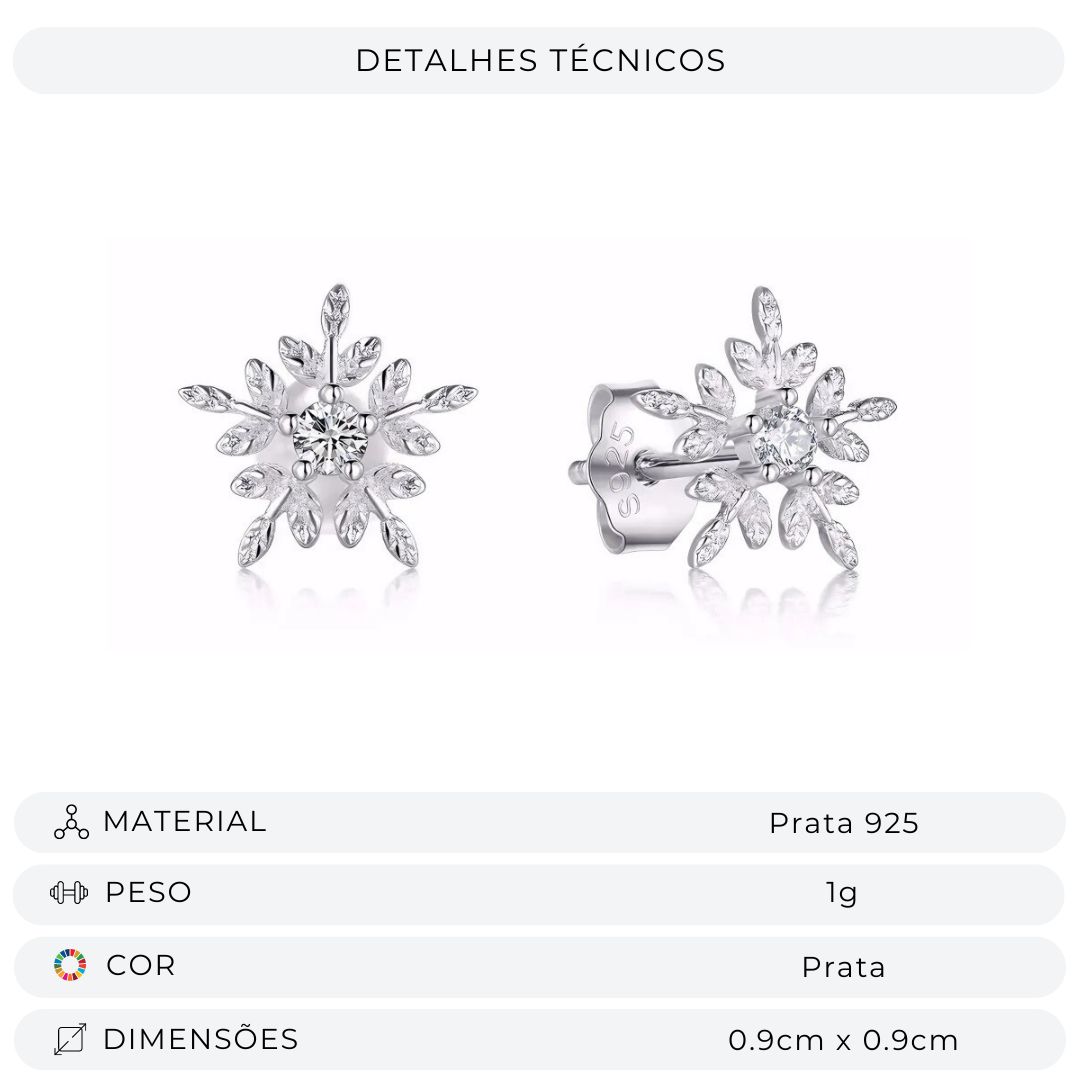This screenshot has height=1080, width=1080.
Task: Click the MATERIAL label
Action: pos(185,822)
